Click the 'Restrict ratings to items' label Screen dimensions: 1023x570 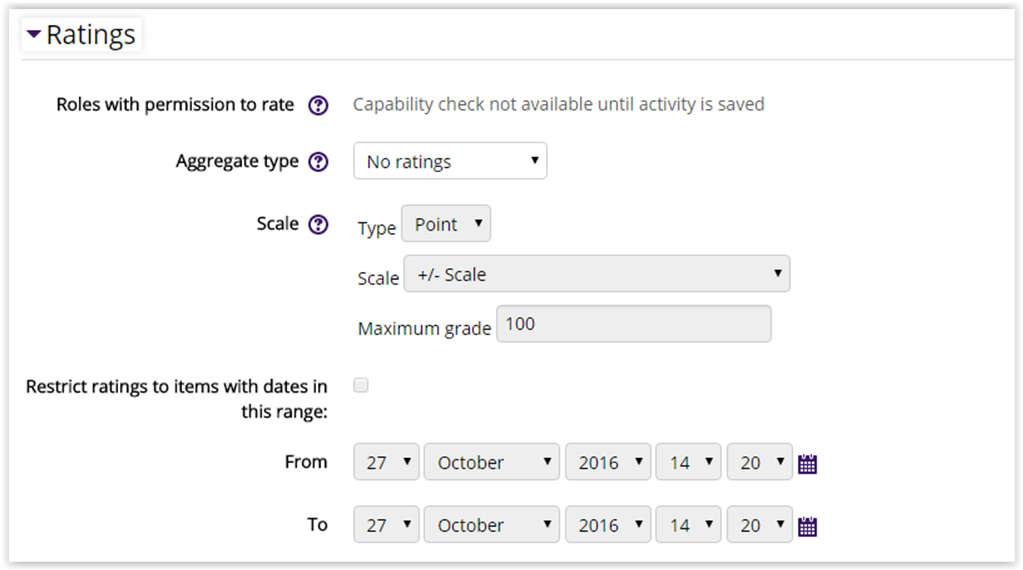pos(176,399)
